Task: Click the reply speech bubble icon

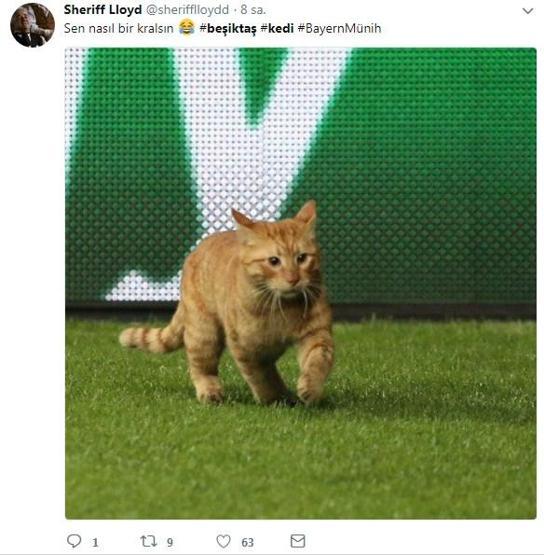Action: coord(74,541)
